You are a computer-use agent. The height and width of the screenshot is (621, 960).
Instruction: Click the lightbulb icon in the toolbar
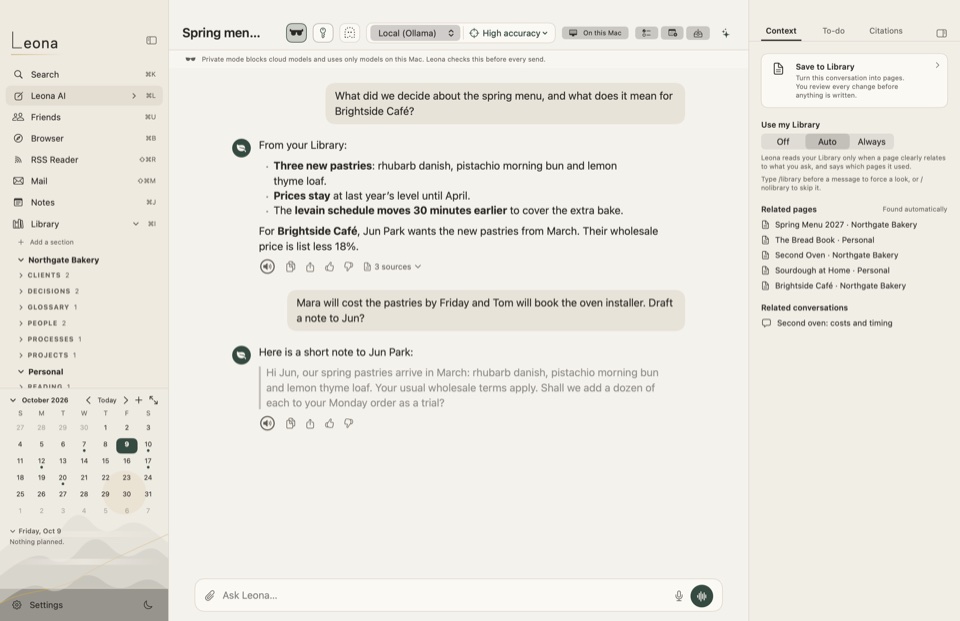[x=323, y=33]
